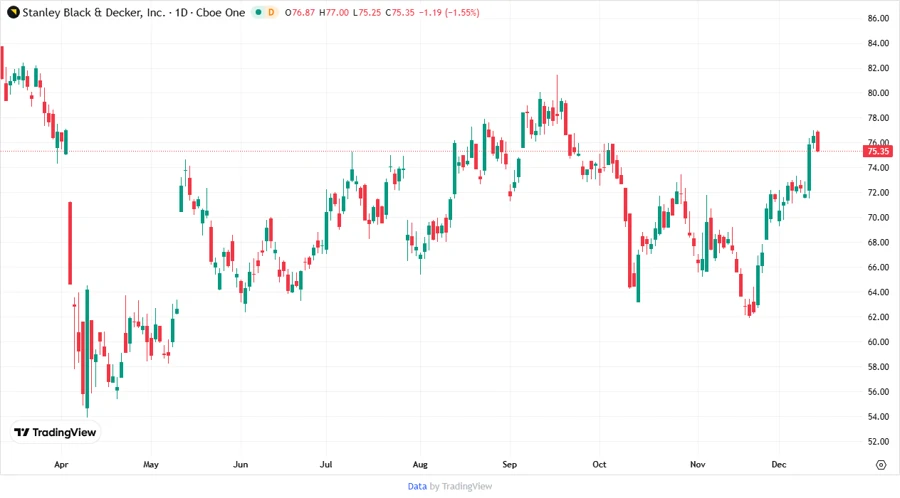Screen dimensions: 900x498
Task: Click the 74.00 price axis label
Action: coord(878,168)
